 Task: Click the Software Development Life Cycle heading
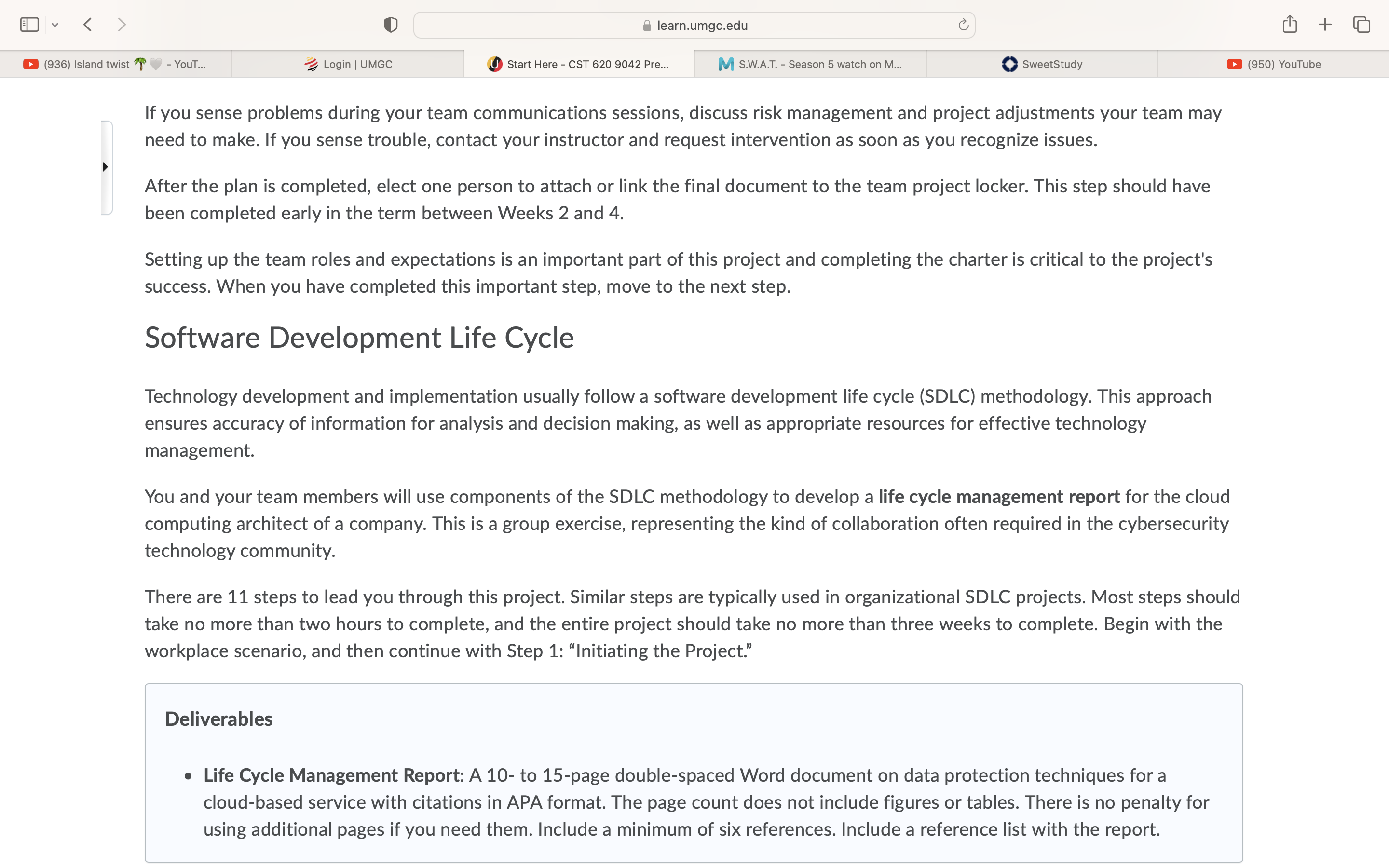(359, 338)
